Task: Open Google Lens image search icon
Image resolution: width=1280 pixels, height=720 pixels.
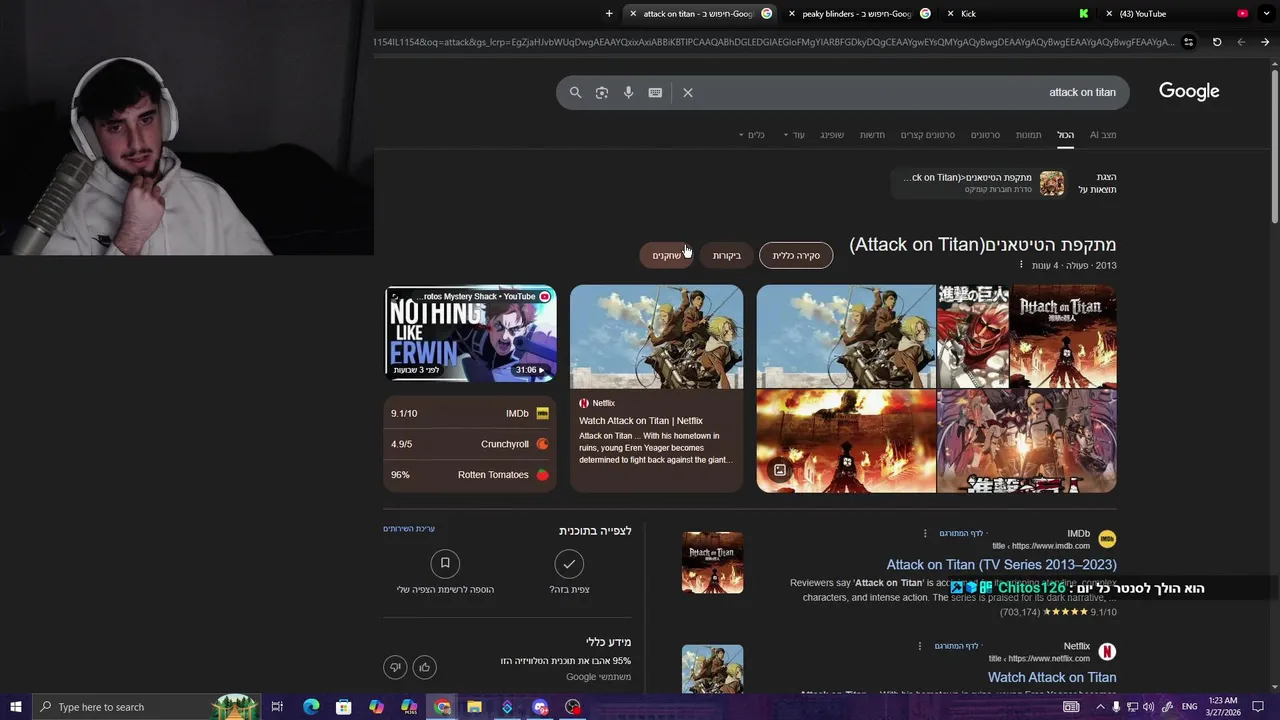Action: [602, 92]
